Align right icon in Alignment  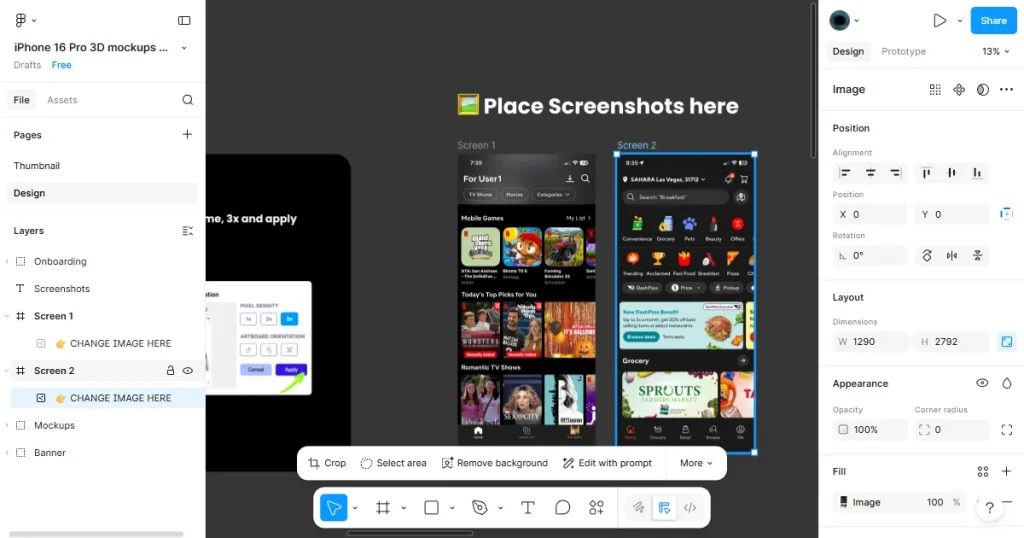[895, 172]
